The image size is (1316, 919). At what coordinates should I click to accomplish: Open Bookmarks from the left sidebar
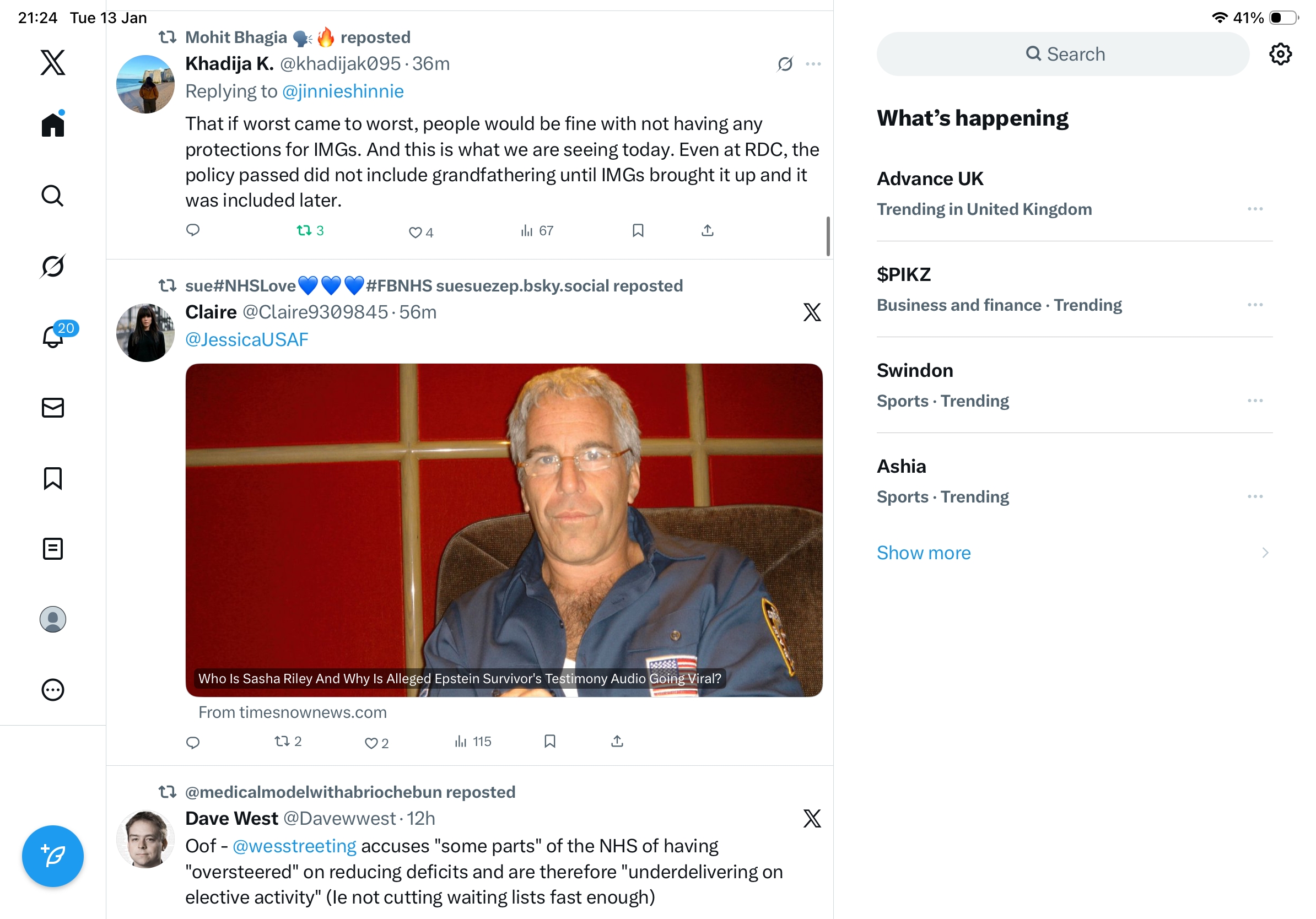[x=53, y=478]
